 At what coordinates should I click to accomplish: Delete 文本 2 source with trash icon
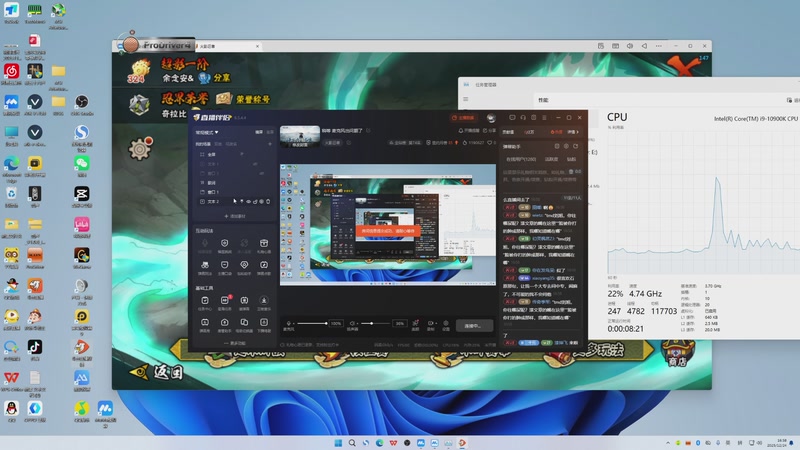[268, 202]
